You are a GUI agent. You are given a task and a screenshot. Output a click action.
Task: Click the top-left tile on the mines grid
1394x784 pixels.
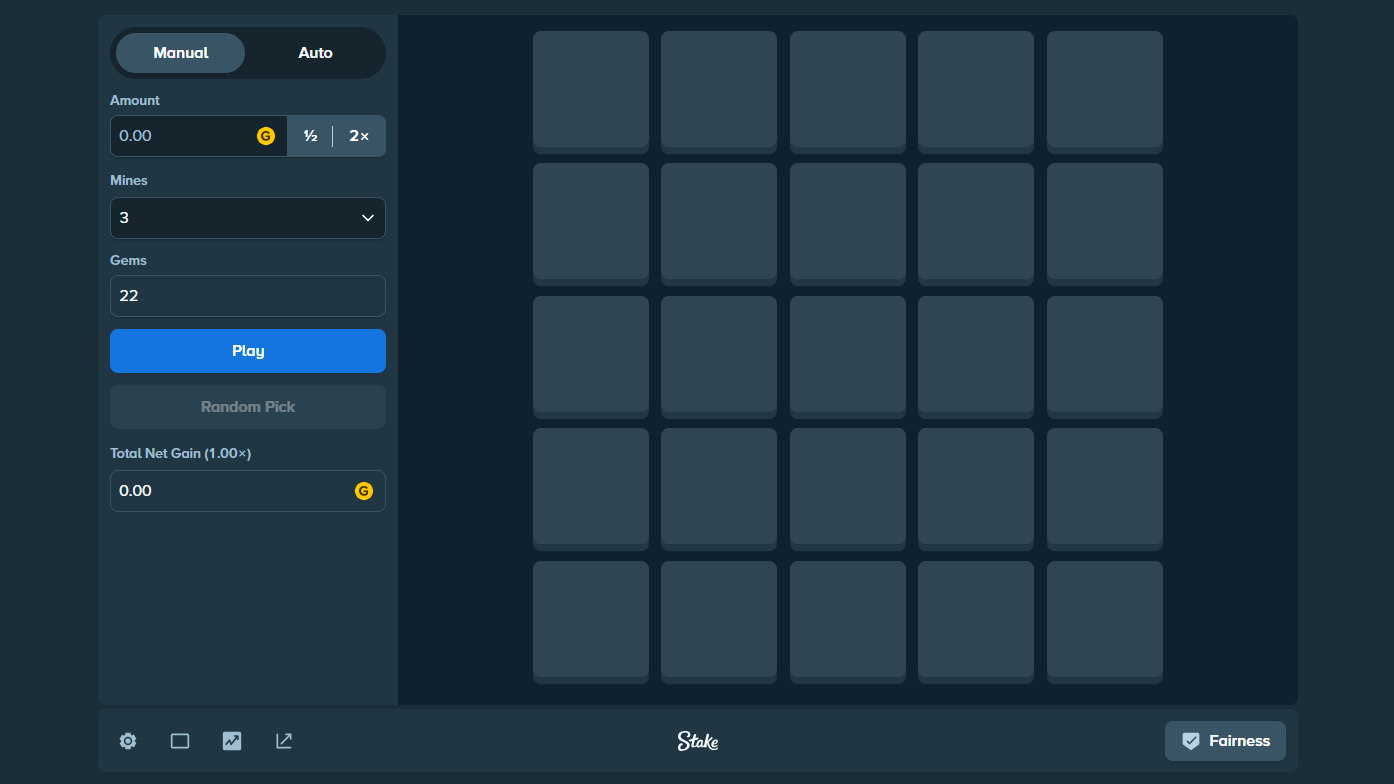[590, 91]
